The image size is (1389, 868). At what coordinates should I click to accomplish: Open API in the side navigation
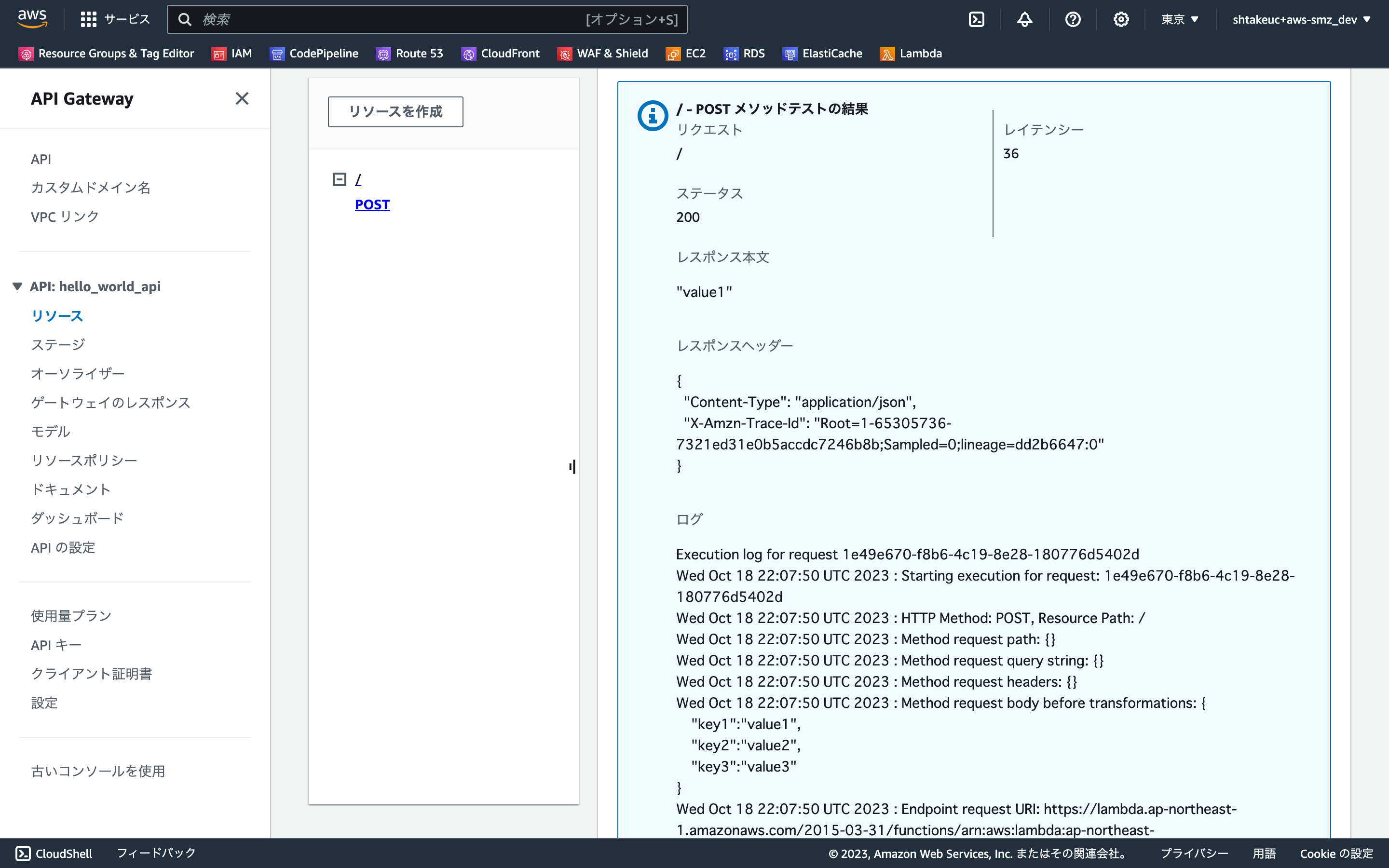pos(41,159)
